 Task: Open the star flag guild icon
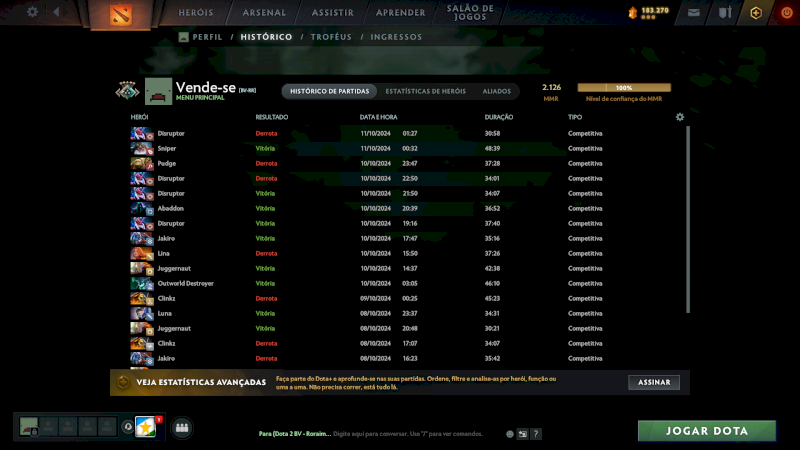(x=146, y=427)
